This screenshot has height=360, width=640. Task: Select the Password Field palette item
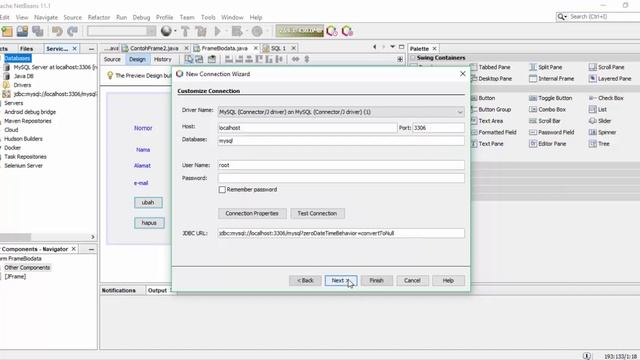[x=552, y=132]
